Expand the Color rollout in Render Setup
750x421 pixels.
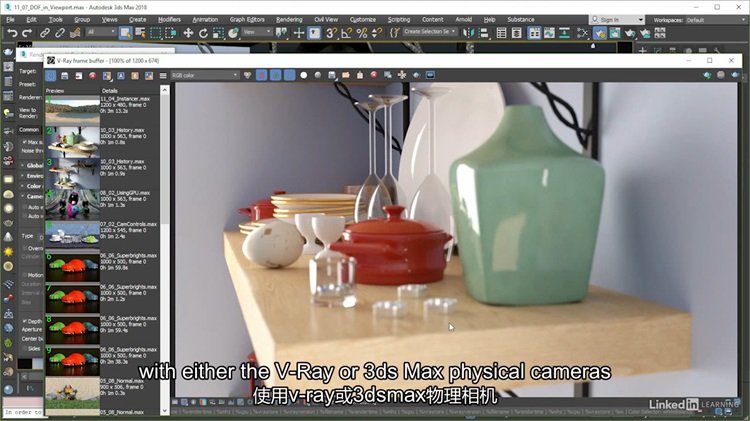pyautogui.click(x=31, y=186)
